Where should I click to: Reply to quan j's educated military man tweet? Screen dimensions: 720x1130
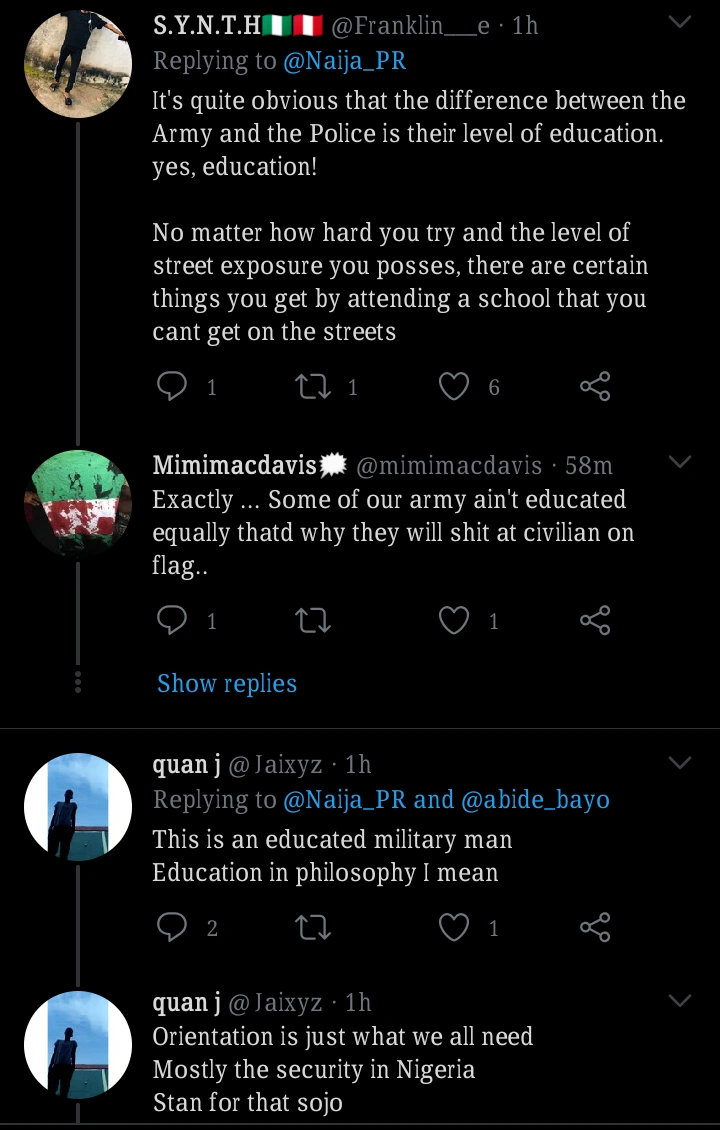[173, 928]
